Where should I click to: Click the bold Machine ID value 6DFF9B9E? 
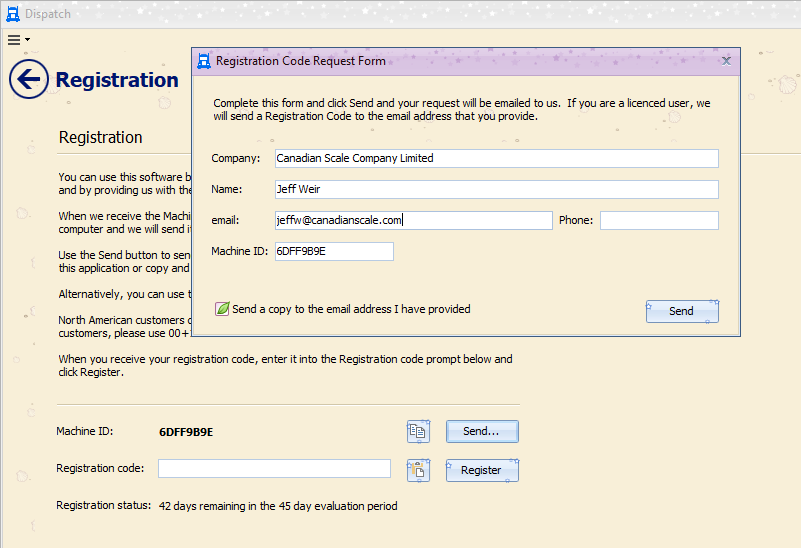tap(186, 432)
